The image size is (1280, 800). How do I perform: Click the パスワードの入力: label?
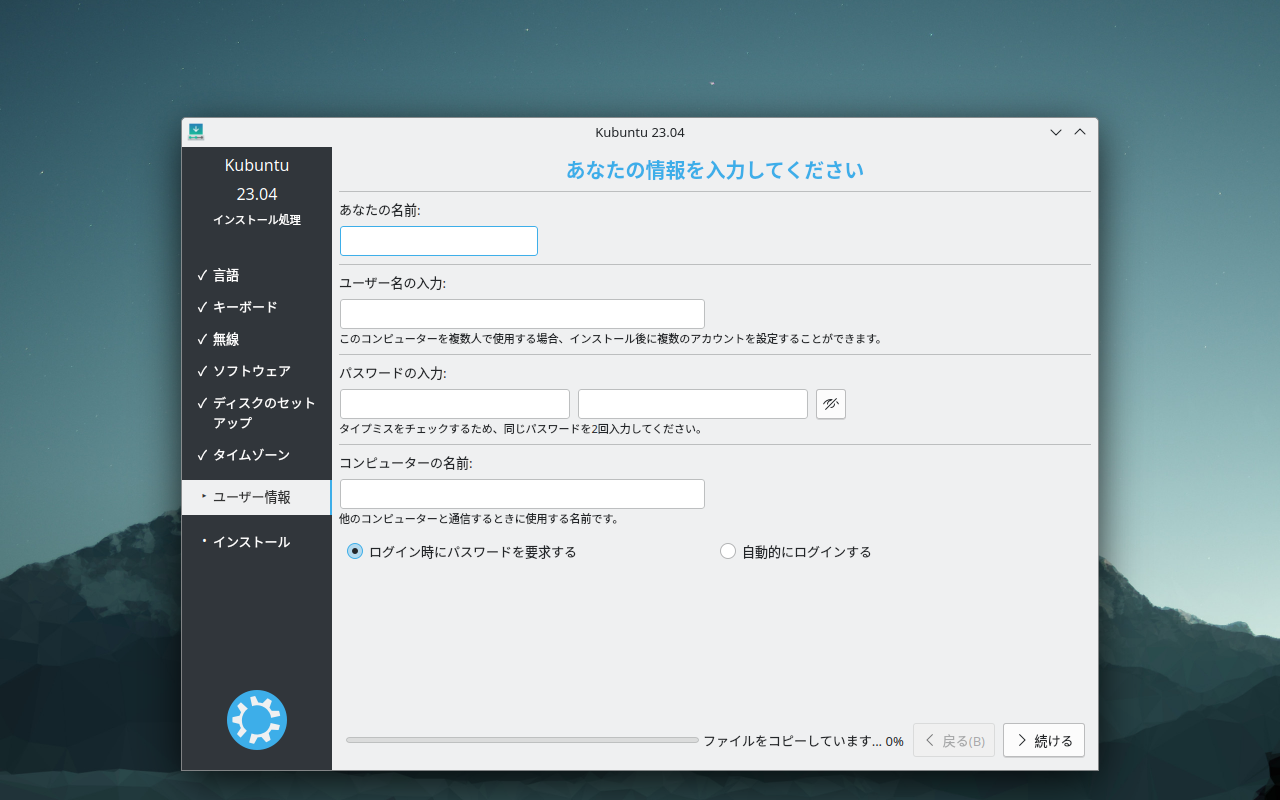click(x=393, y=373)
